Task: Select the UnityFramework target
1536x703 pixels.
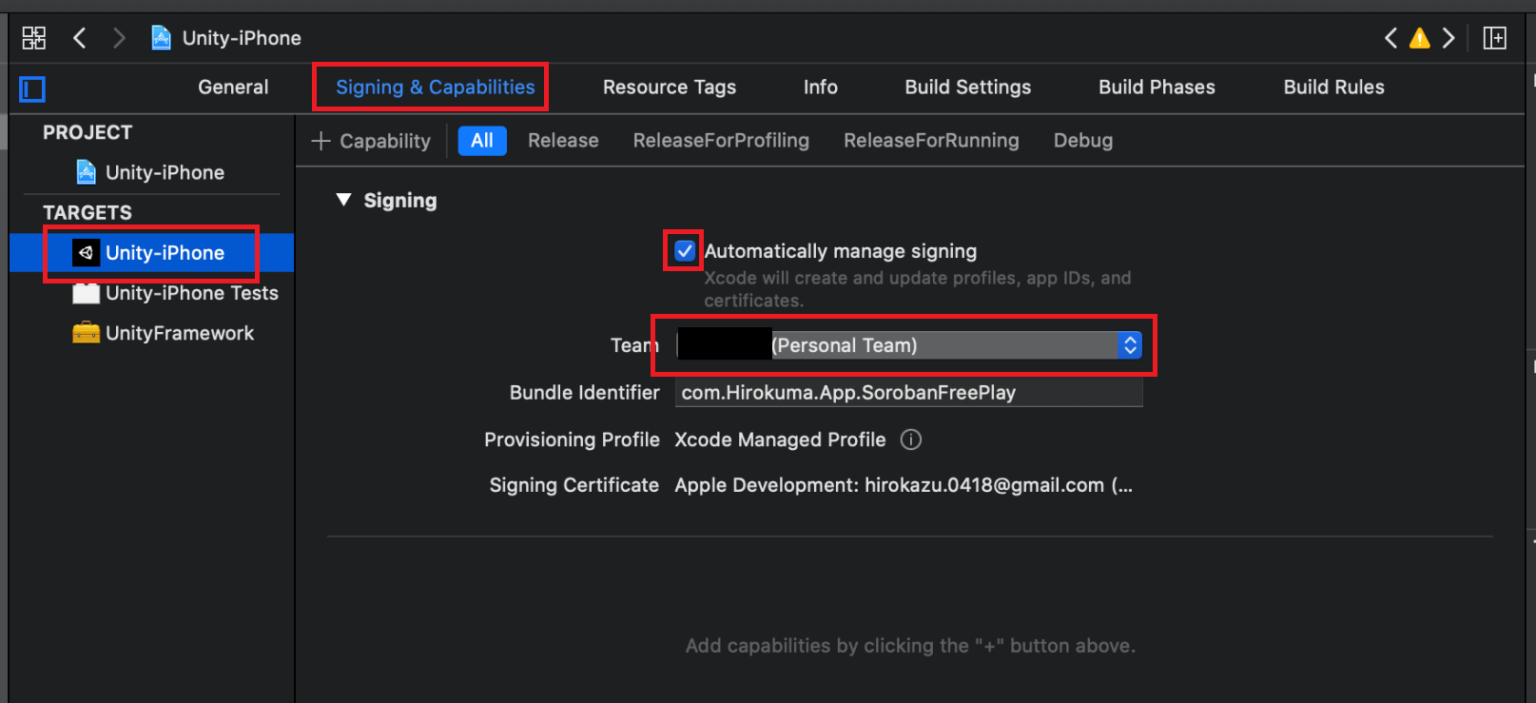Action: point(179,333)
